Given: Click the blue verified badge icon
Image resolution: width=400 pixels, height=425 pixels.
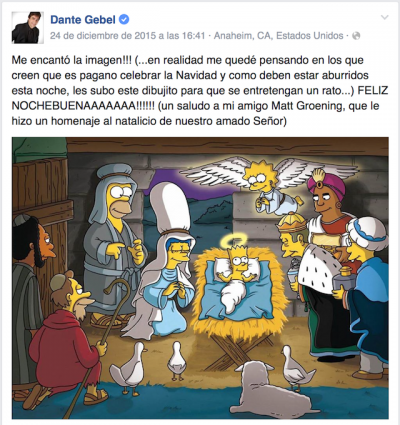Looking at the screenshot, I should tap(124, 20).
